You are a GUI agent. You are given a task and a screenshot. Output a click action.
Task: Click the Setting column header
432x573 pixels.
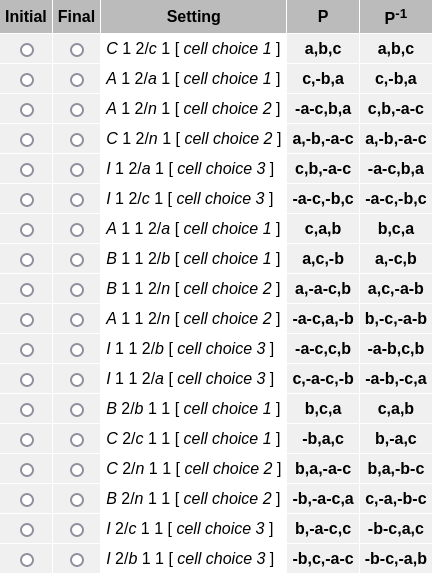(193, 16)
